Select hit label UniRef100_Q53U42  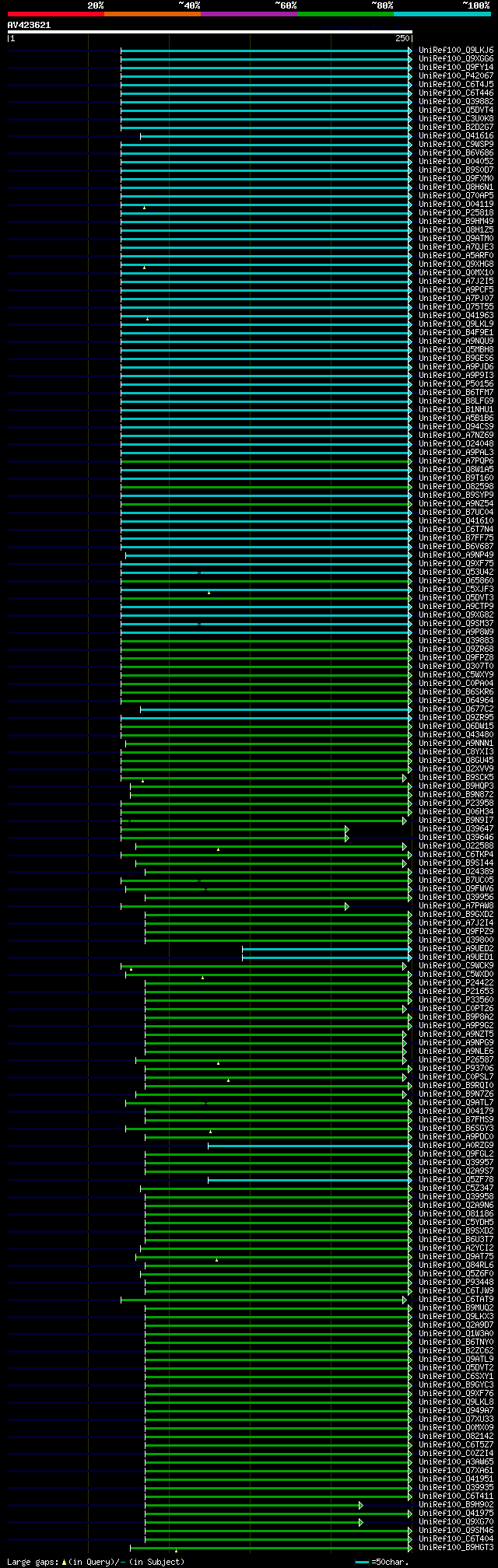click(x=456, y=572)
